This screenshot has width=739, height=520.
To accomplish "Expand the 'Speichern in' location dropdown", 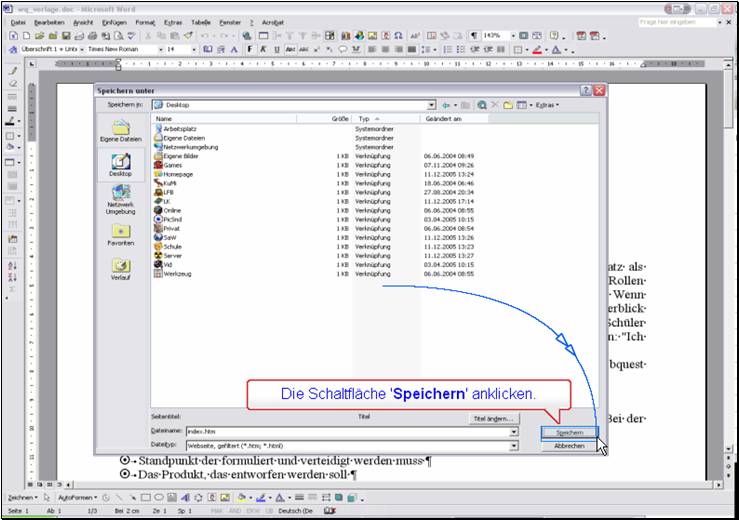I will (431, 105).
